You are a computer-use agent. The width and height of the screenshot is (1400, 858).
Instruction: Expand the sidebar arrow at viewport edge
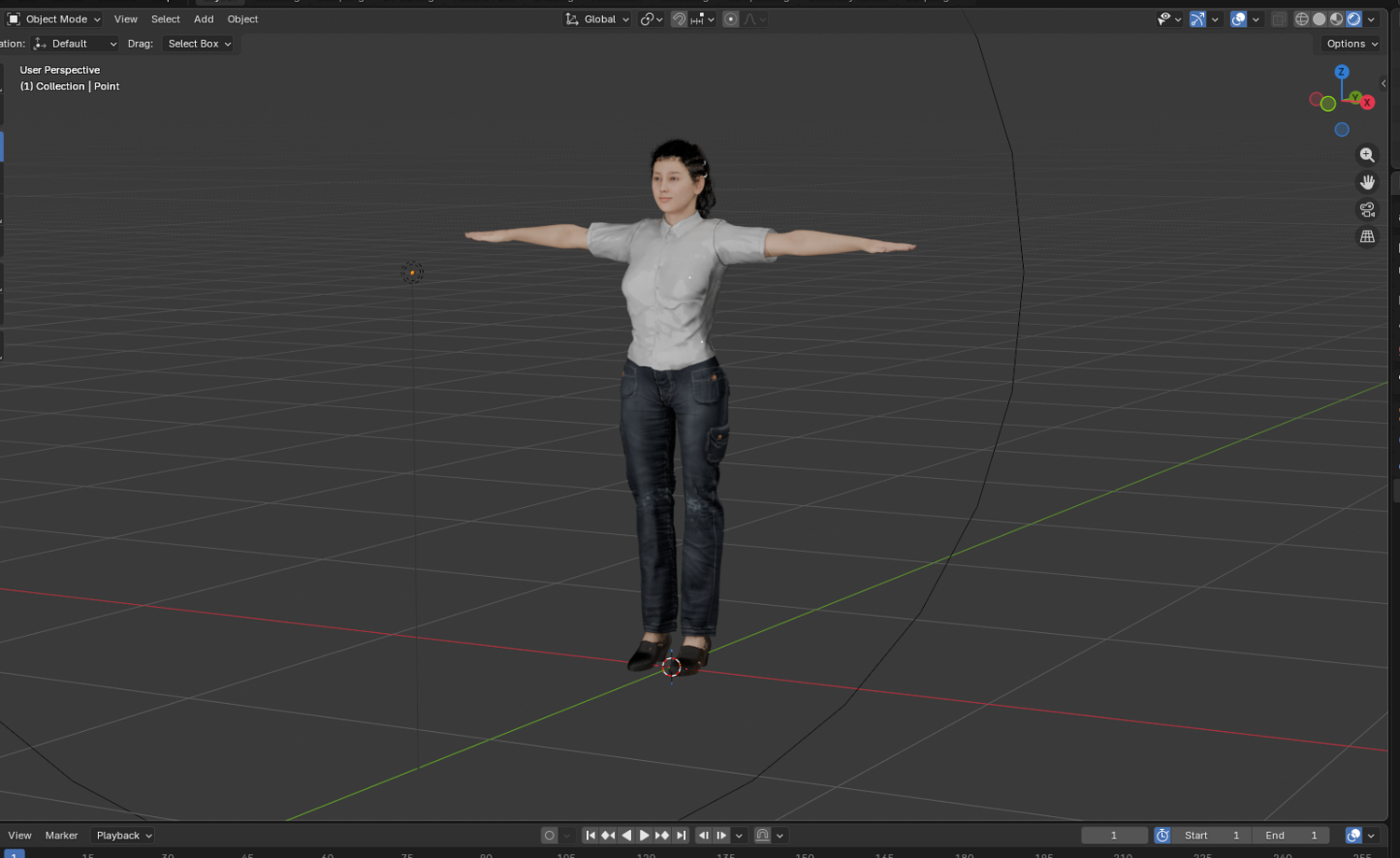1383,83
